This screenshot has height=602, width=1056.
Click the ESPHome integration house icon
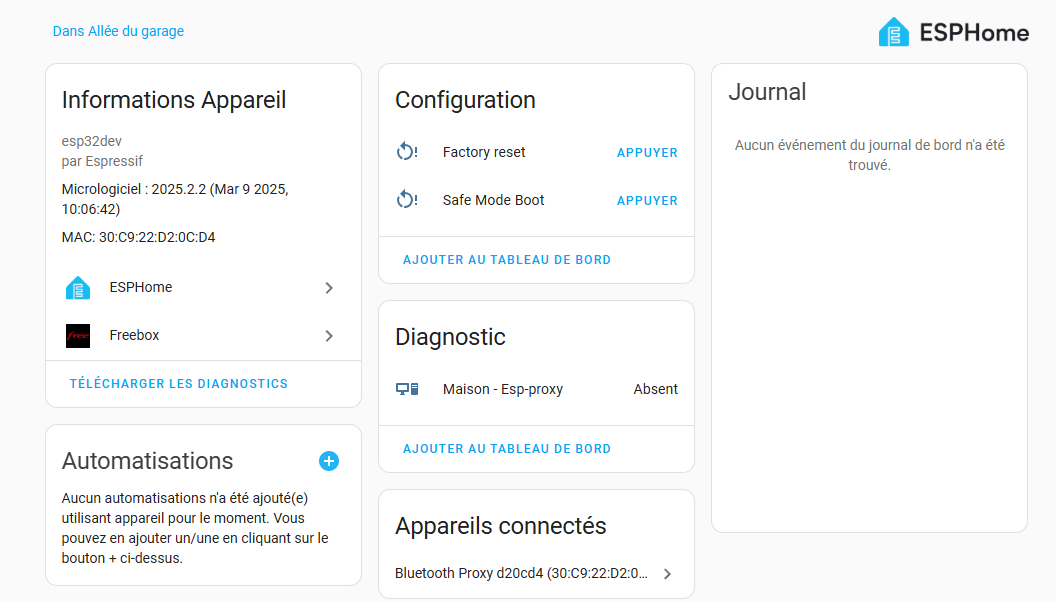tap(78, 288)
